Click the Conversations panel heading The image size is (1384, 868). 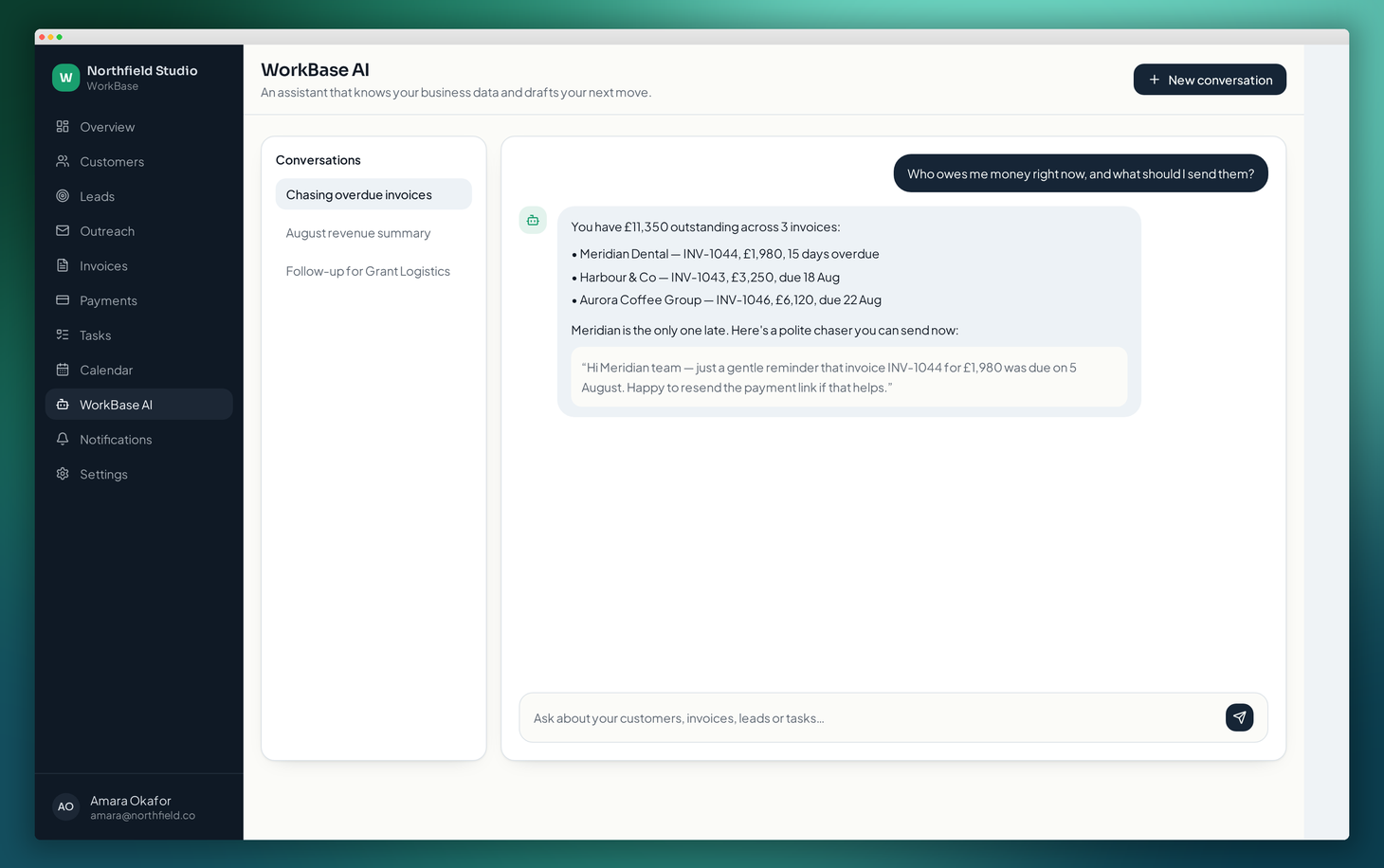click(318, 160)
